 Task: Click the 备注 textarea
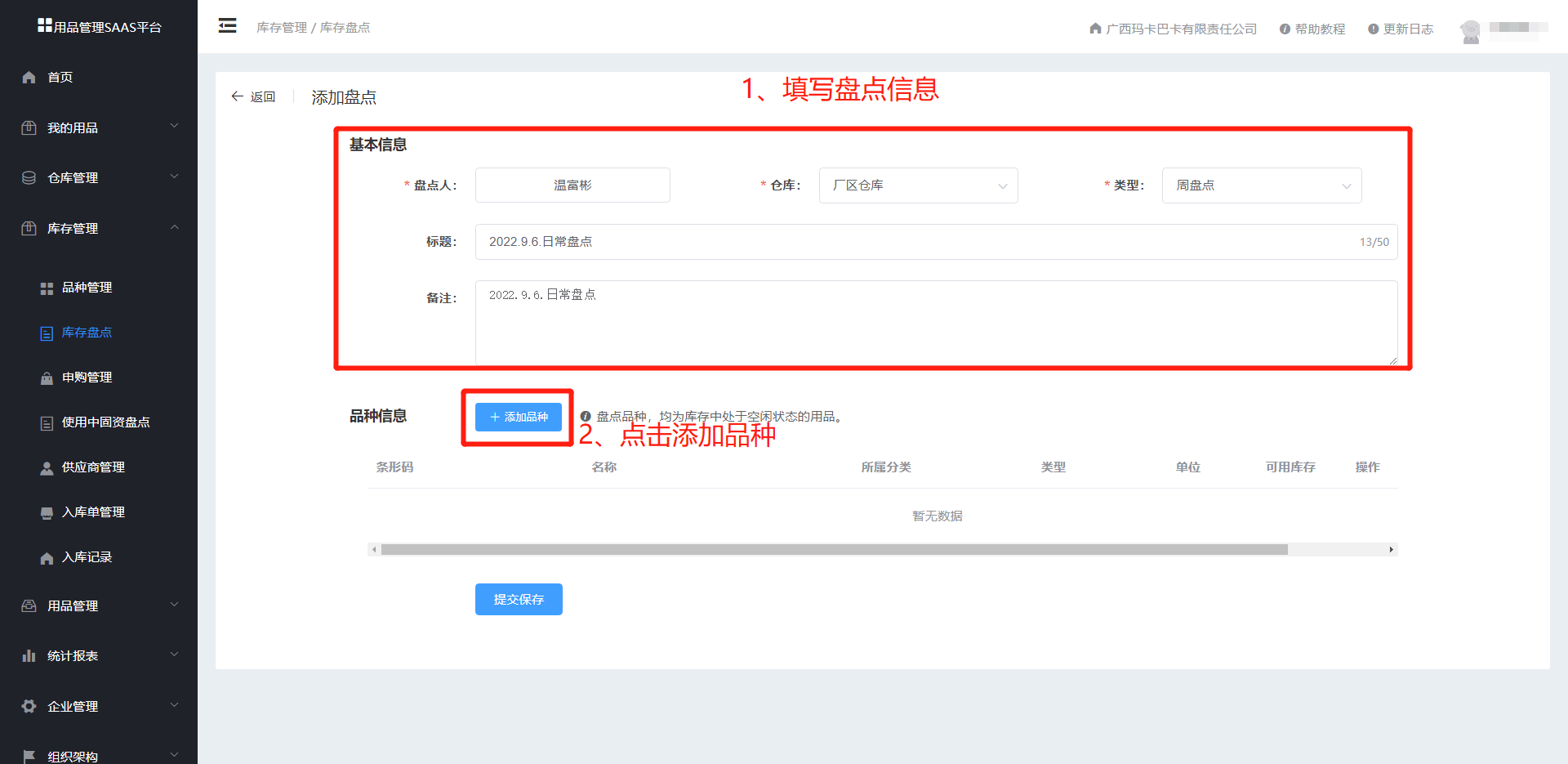click(x=936, y=323)
